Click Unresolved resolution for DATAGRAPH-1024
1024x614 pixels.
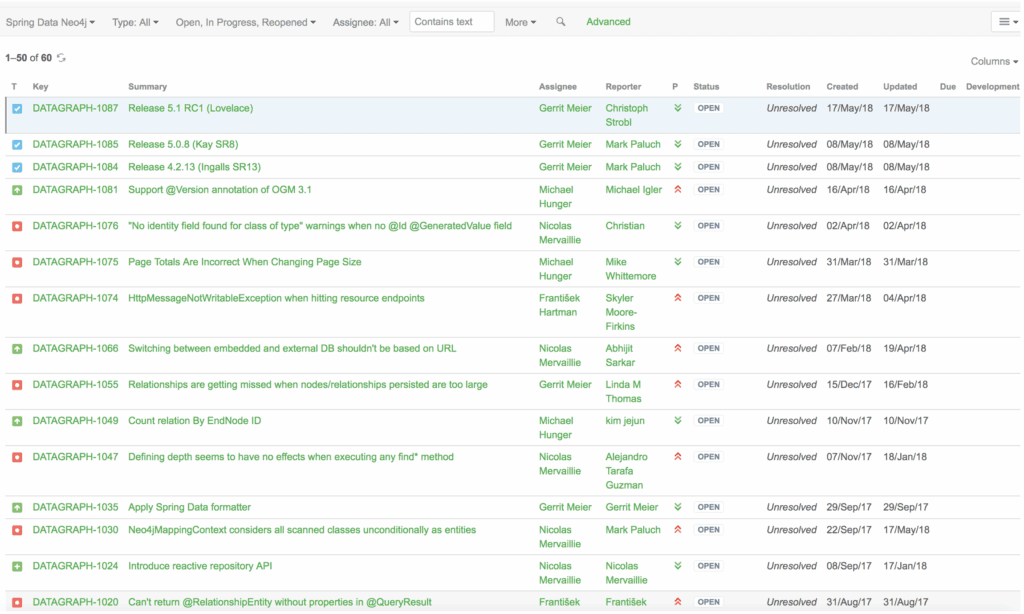792,566
